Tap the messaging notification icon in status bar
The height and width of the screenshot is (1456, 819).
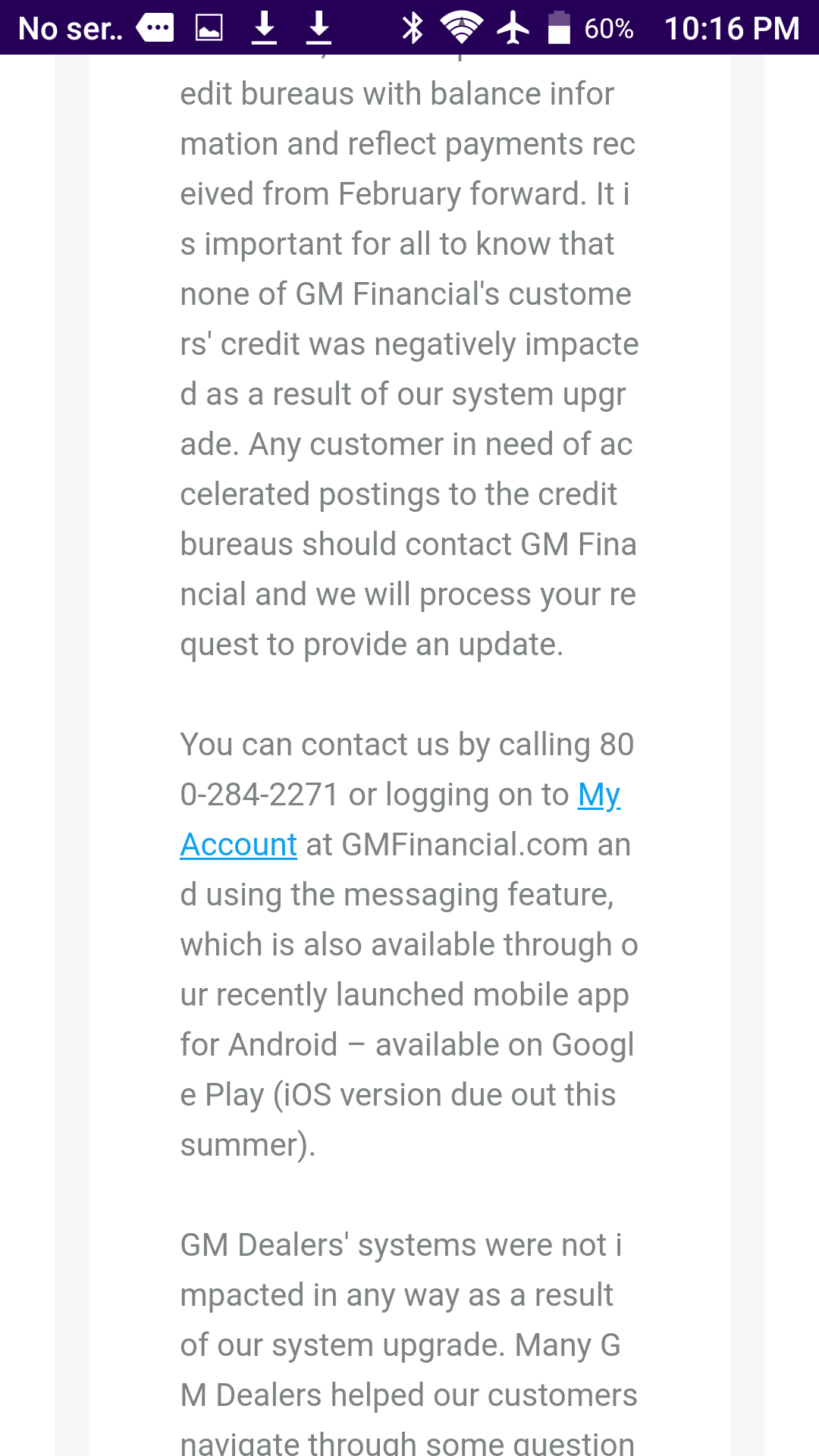tap(155, 29)
